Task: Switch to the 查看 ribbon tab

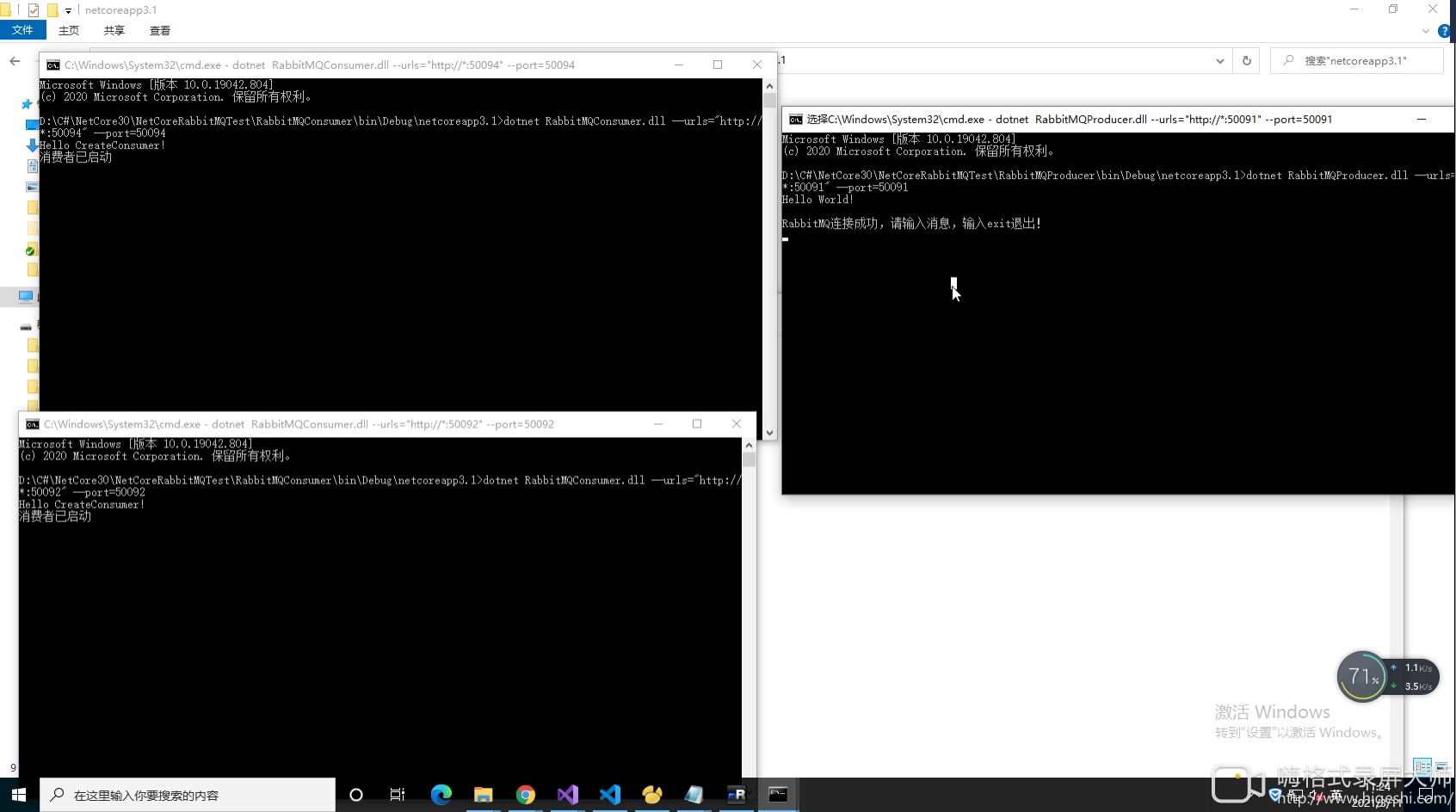Action: pos(160,30)
